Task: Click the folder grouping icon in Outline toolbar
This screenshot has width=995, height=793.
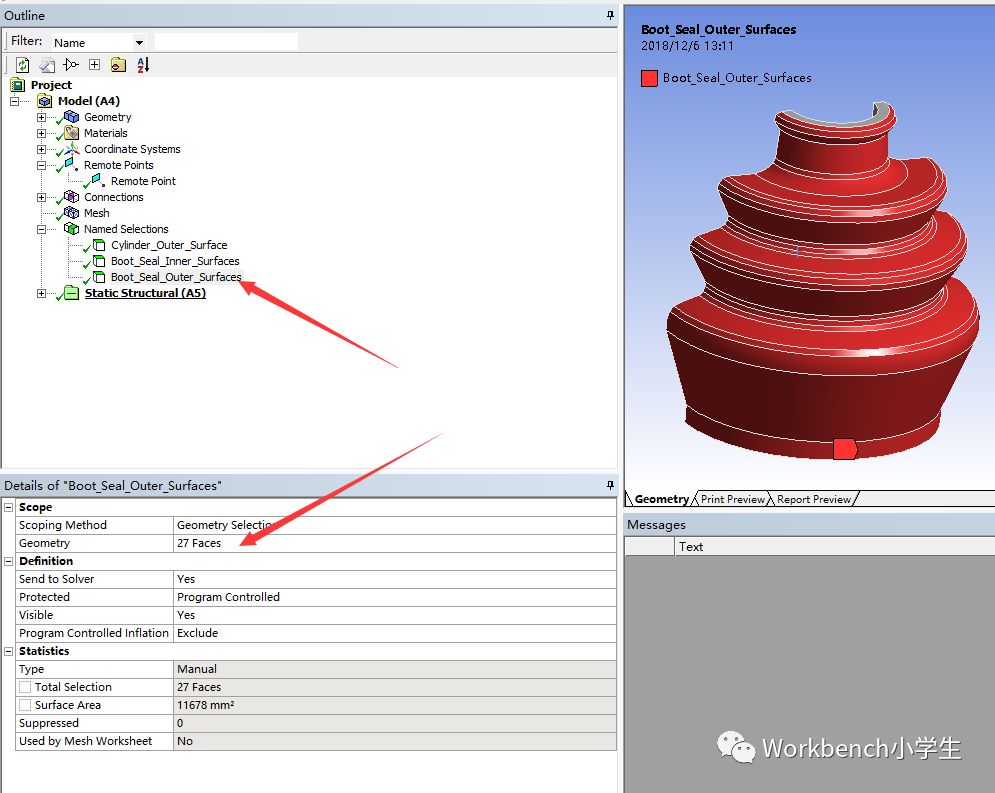Action: pos(118,65)
